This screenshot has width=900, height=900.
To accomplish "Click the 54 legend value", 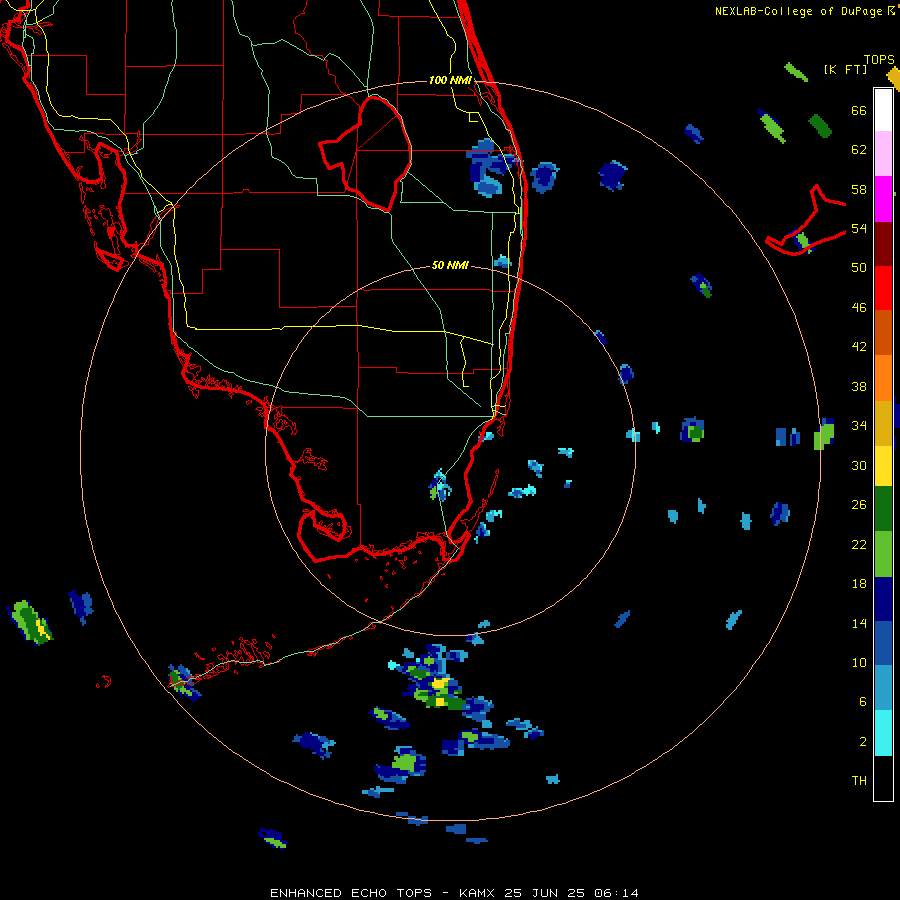I will [859, 228].
